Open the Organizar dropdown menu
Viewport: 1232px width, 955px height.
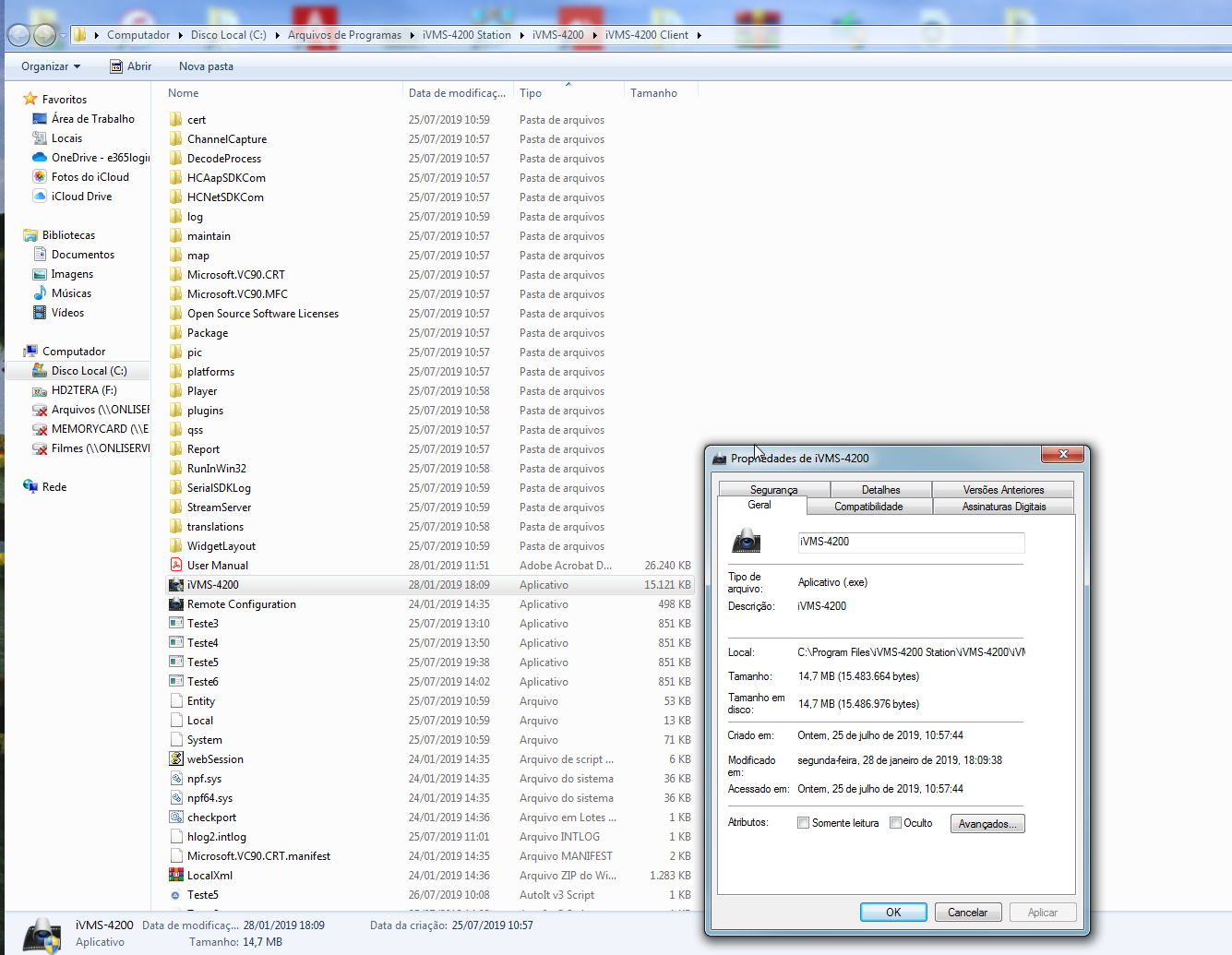coord(51,66)
